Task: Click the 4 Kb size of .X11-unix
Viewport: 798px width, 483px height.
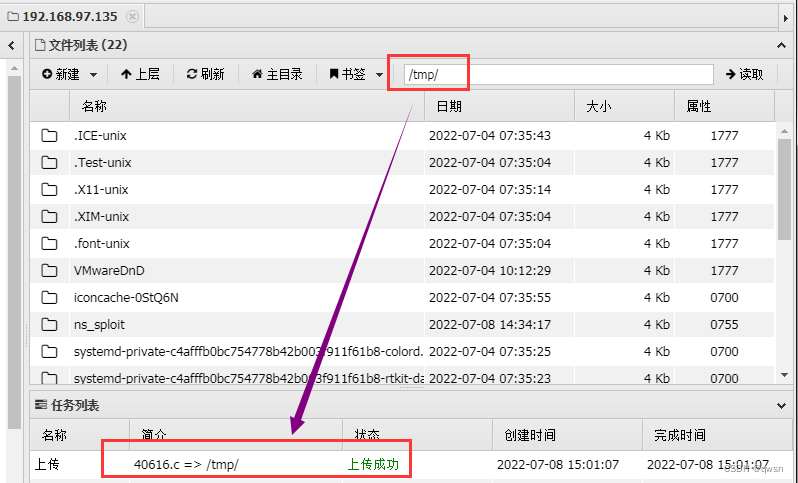Action: [657, 190]
